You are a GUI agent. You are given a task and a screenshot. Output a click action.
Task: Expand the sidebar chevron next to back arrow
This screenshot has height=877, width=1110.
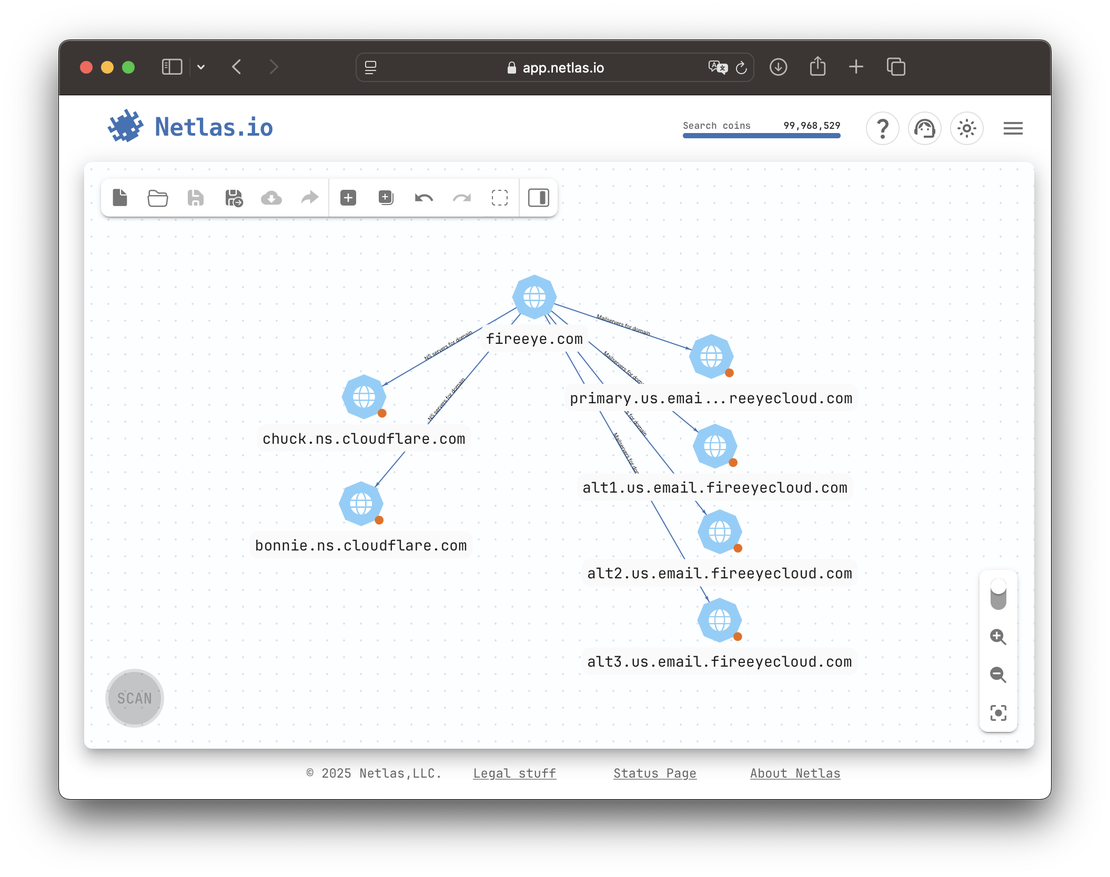[x=200, y=66]
